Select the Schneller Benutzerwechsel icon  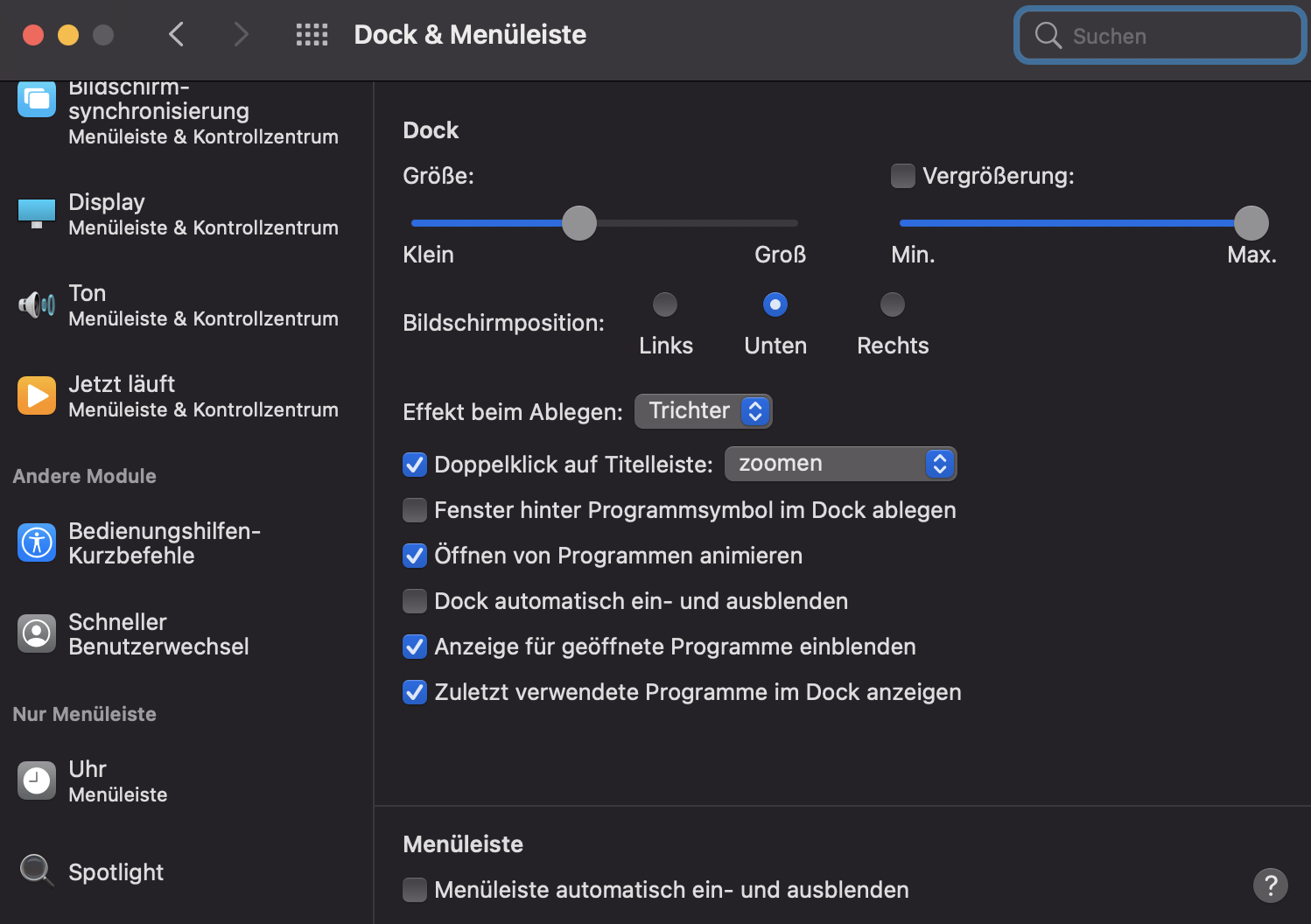click(37, 633)
